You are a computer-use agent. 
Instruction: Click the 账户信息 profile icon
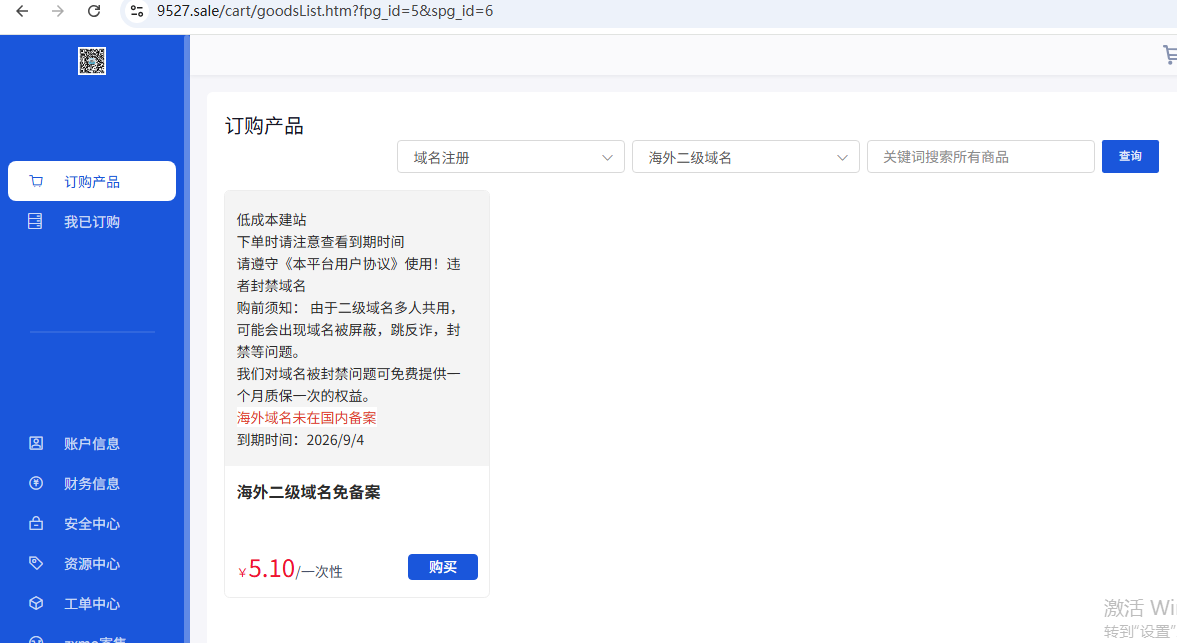tap(36, 443)
